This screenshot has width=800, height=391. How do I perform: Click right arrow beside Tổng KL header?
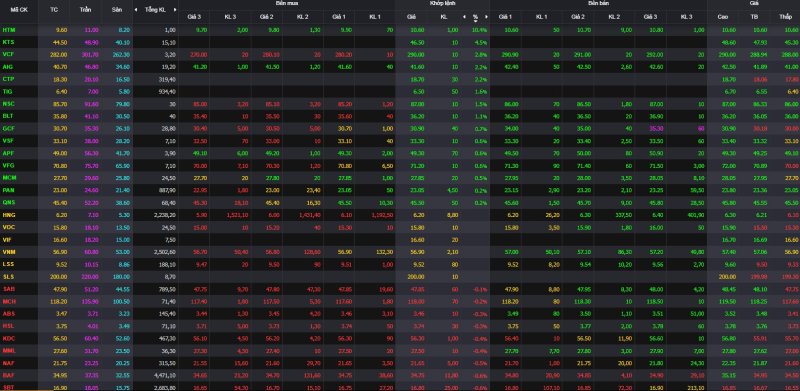pyautogui.click(x=175, y=10)
